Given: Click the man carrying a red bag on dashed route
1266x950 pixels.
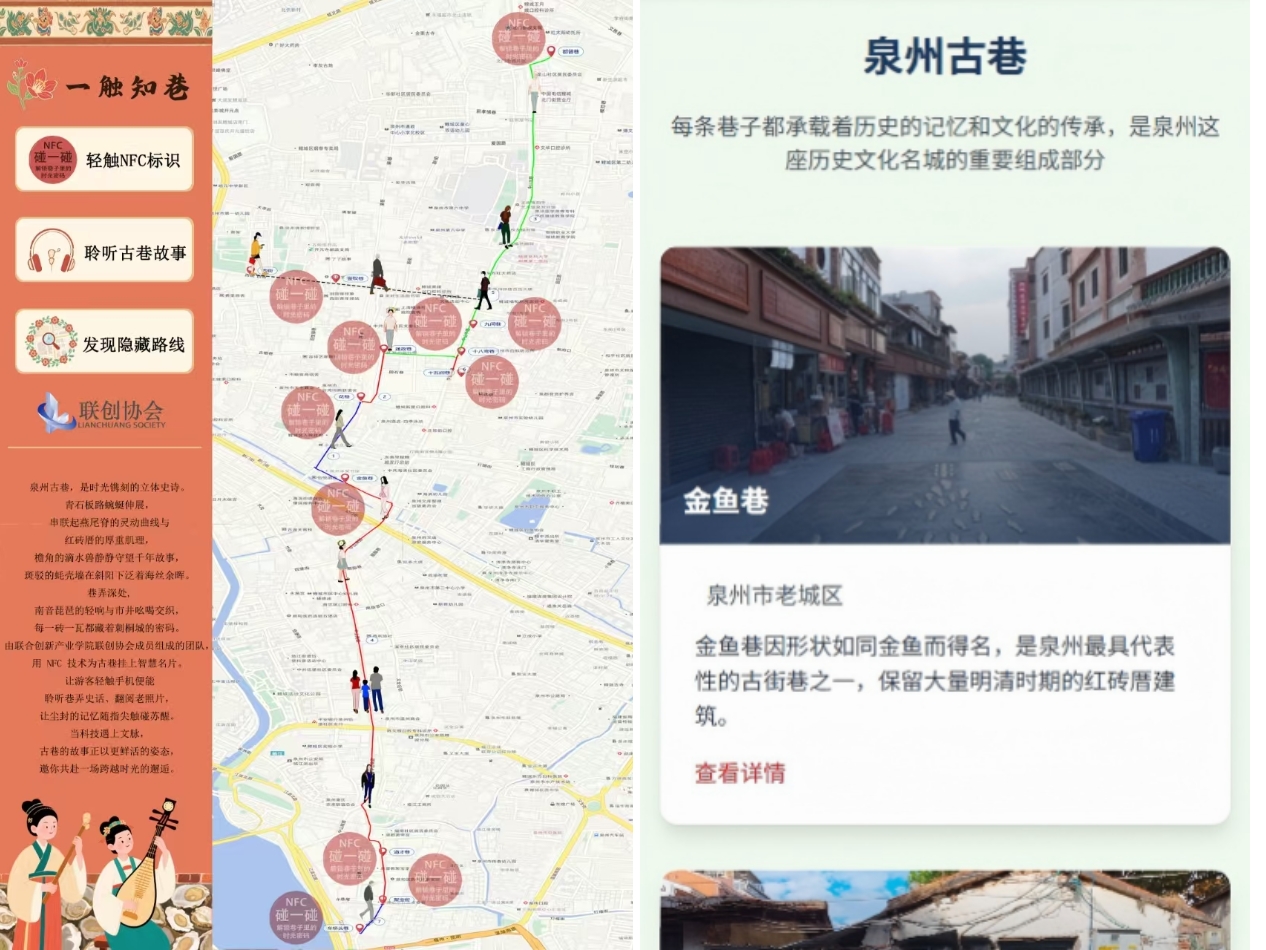Looking at the screenshot, I should (x=378, y=274).
